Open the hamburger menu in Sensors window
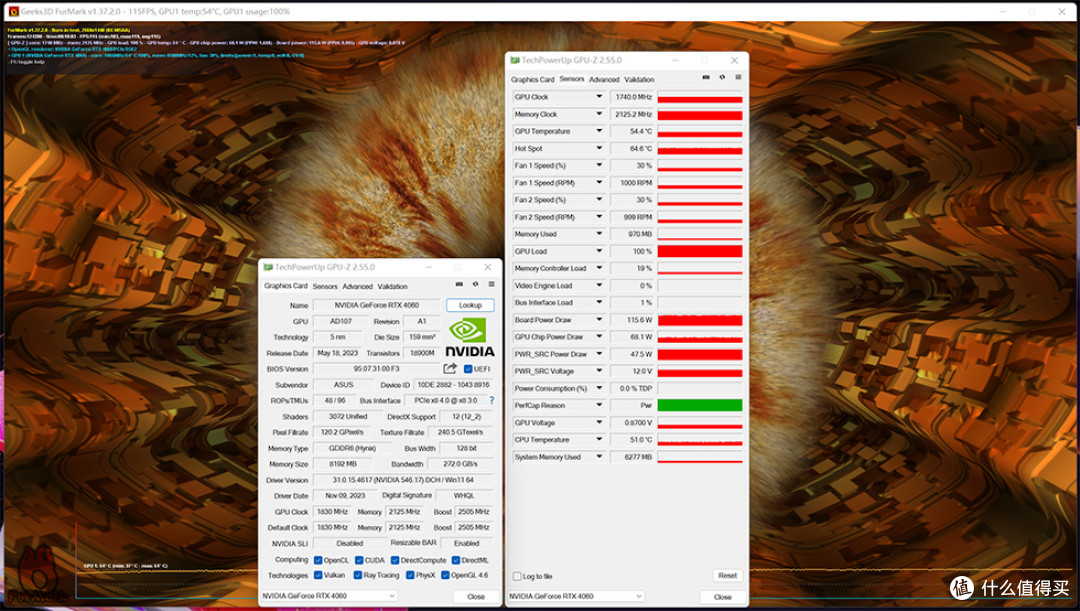The image size is (1080, 611). (x=738, y=77)
